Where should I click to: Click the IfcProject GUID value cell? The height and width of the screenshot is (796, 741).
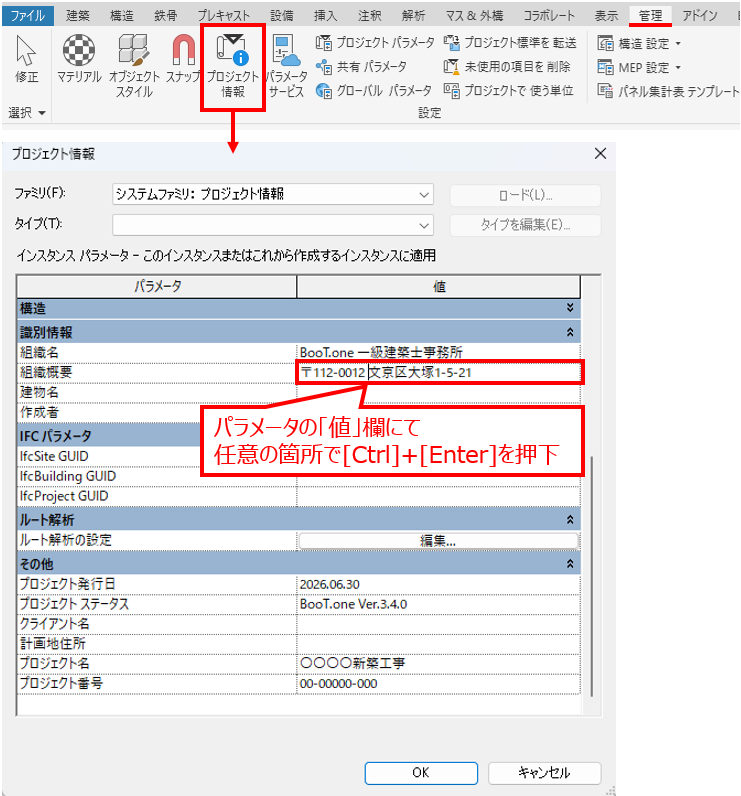click(439, 496)
